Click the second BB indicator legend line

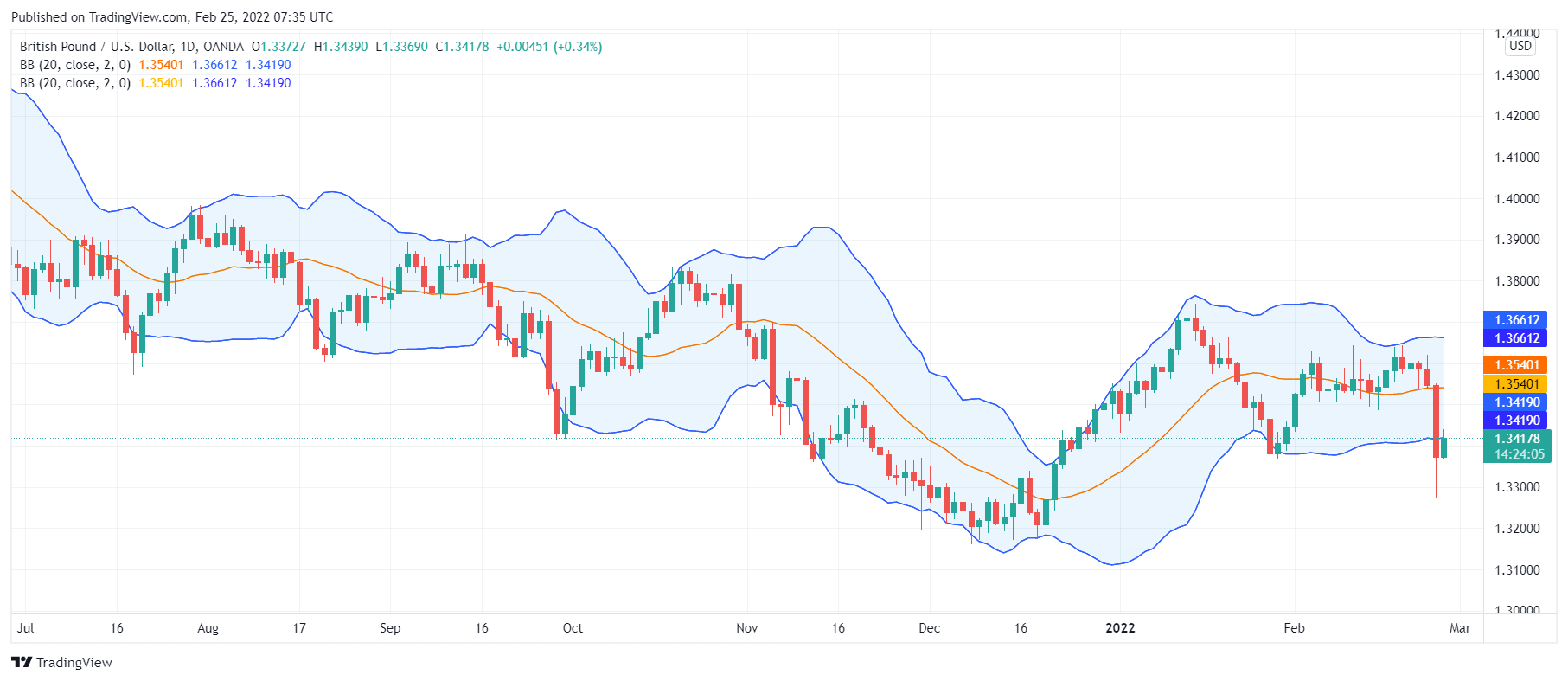156,83
